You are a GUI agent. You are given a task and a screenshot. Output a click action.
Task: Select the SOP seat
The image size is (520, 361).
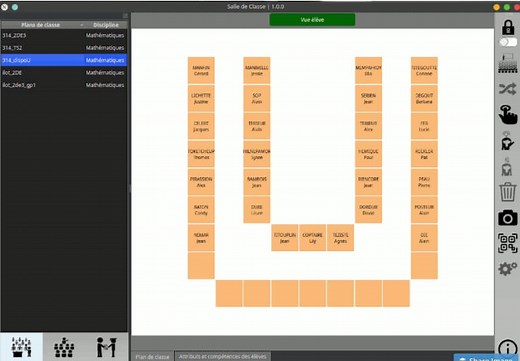click(257, 98)
